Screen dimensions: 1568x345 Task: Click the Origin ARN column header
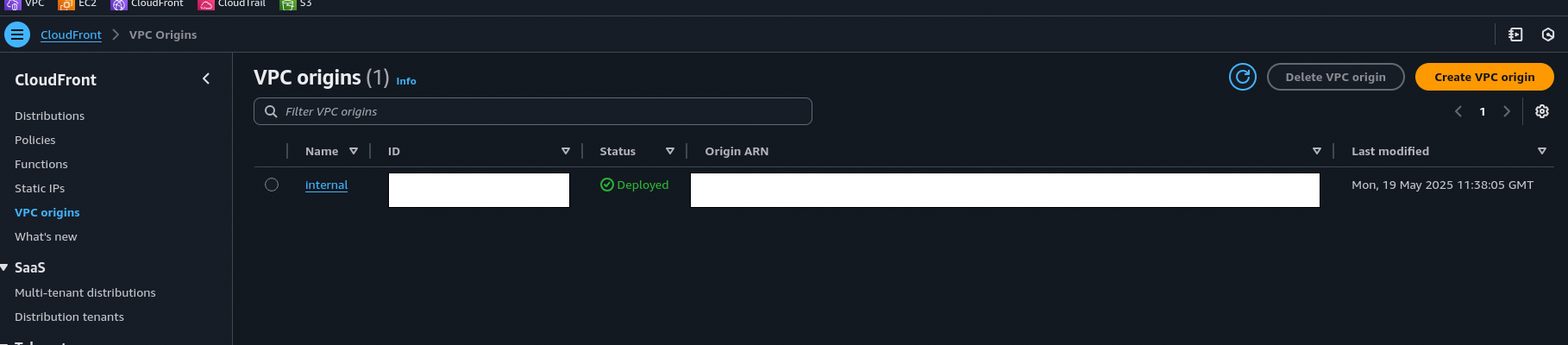737,151
